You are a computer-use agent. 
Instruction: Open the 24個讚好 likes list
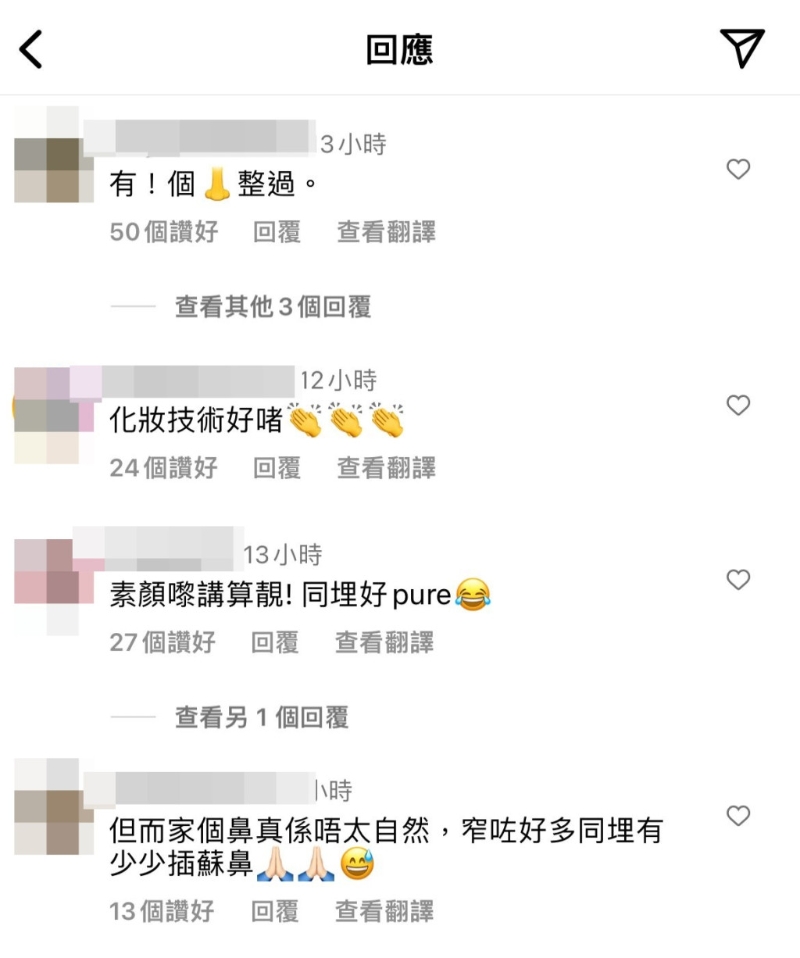click(164, 468)
